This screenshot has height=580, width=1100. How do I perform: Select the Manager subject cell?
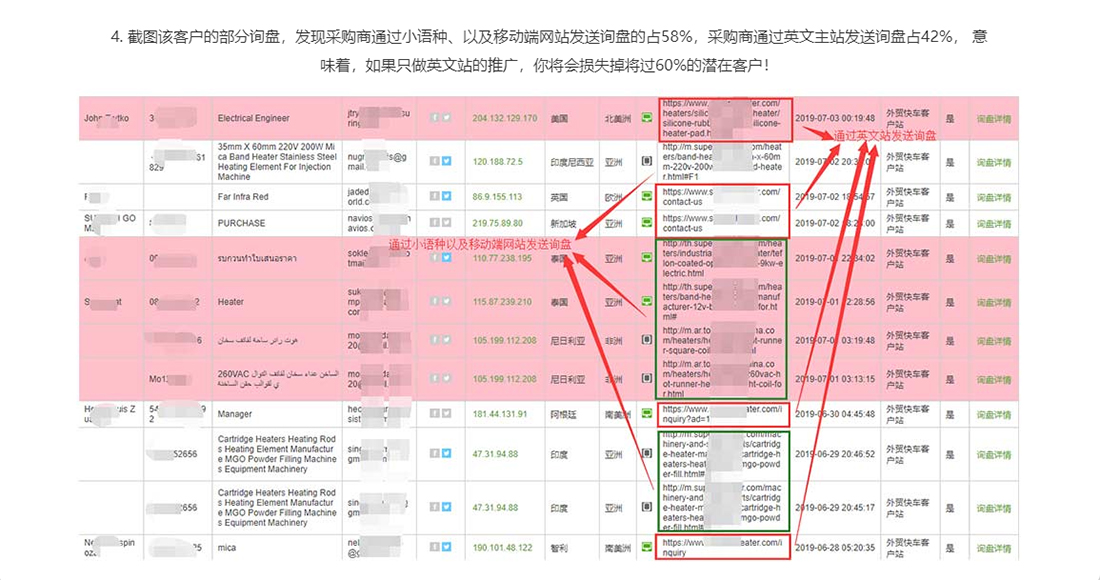235,412
